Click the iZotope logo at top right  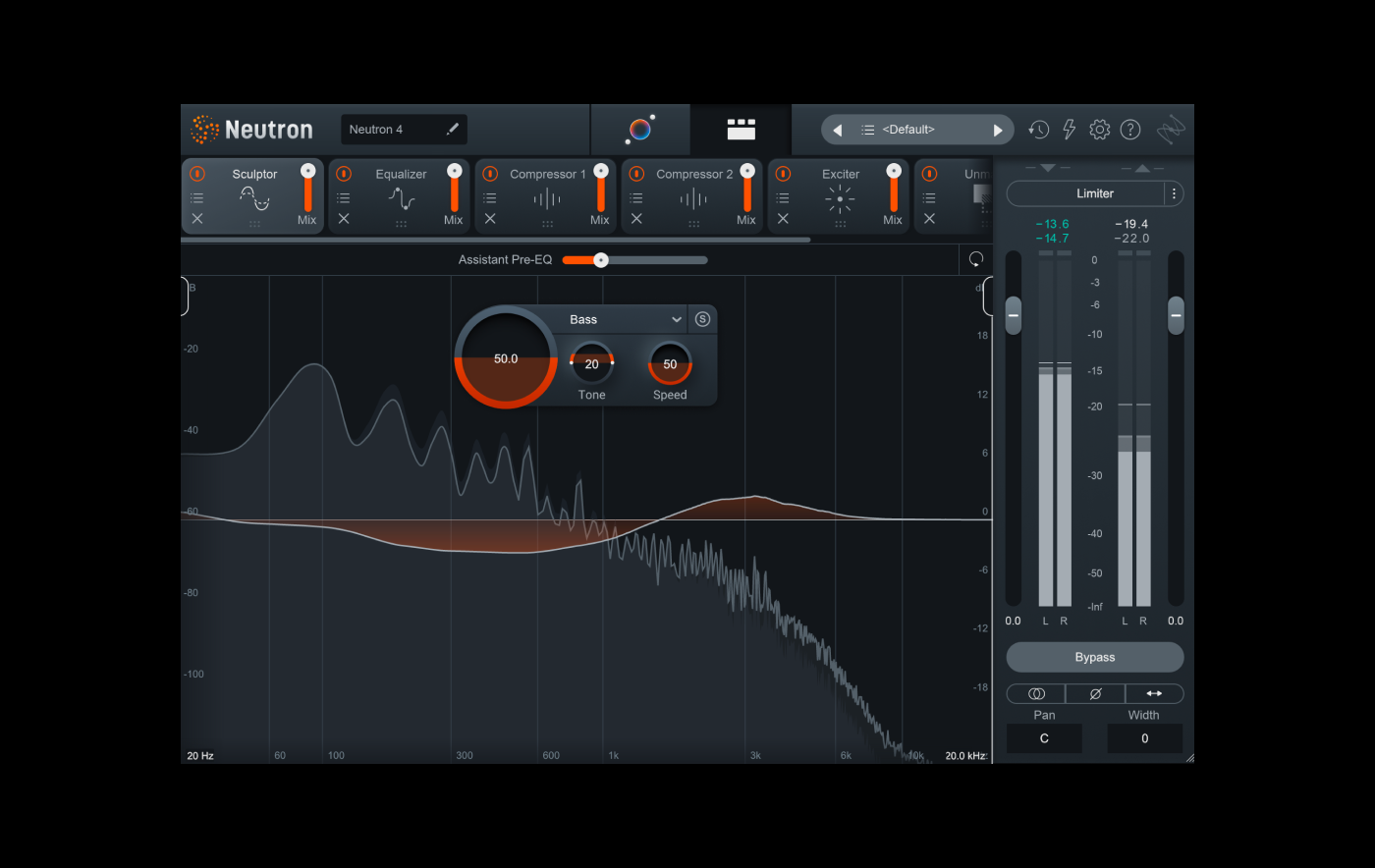click(x=1171, y=130)
